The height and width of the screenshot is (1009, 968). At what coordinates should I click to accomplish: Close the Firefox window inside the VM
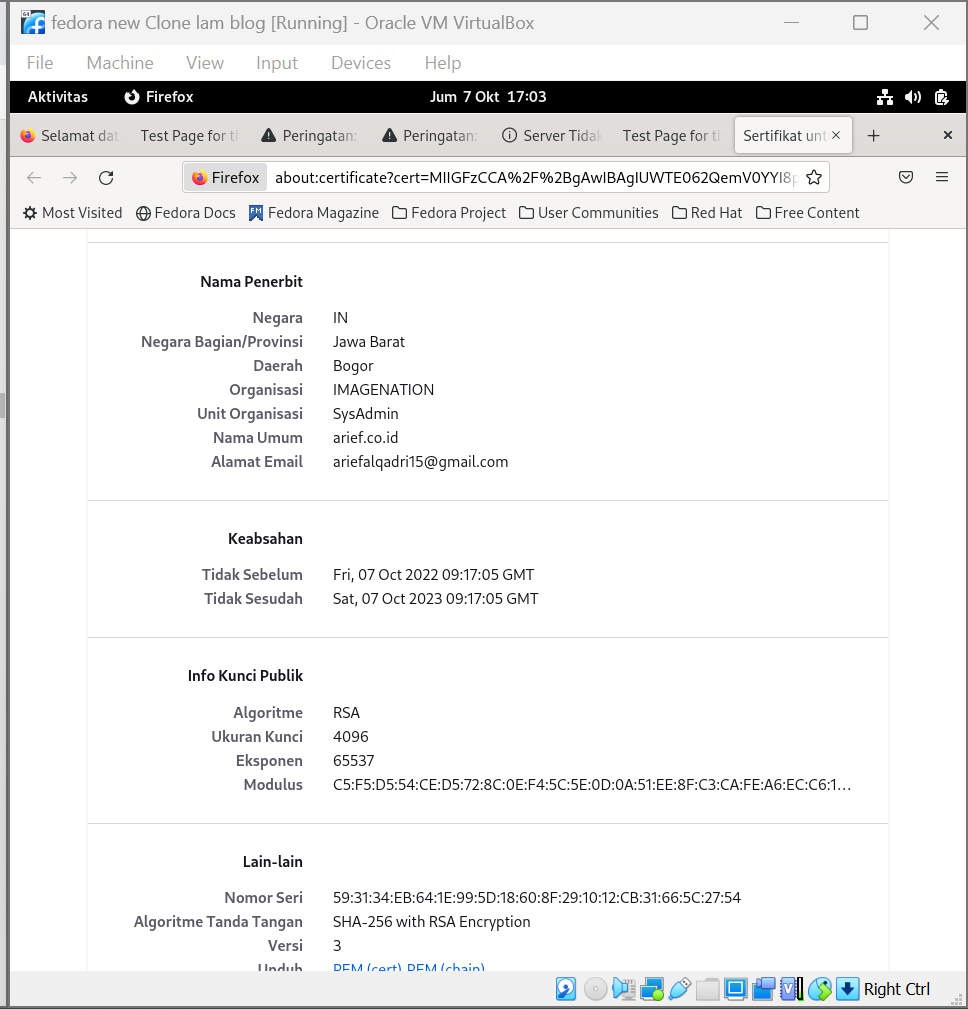click(947, 135)
